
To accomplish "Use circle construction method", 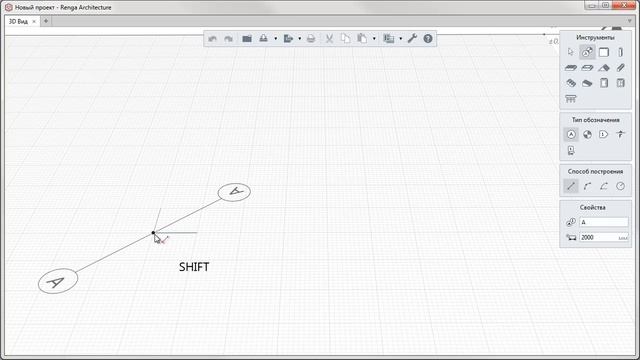I will click(620, 187).
